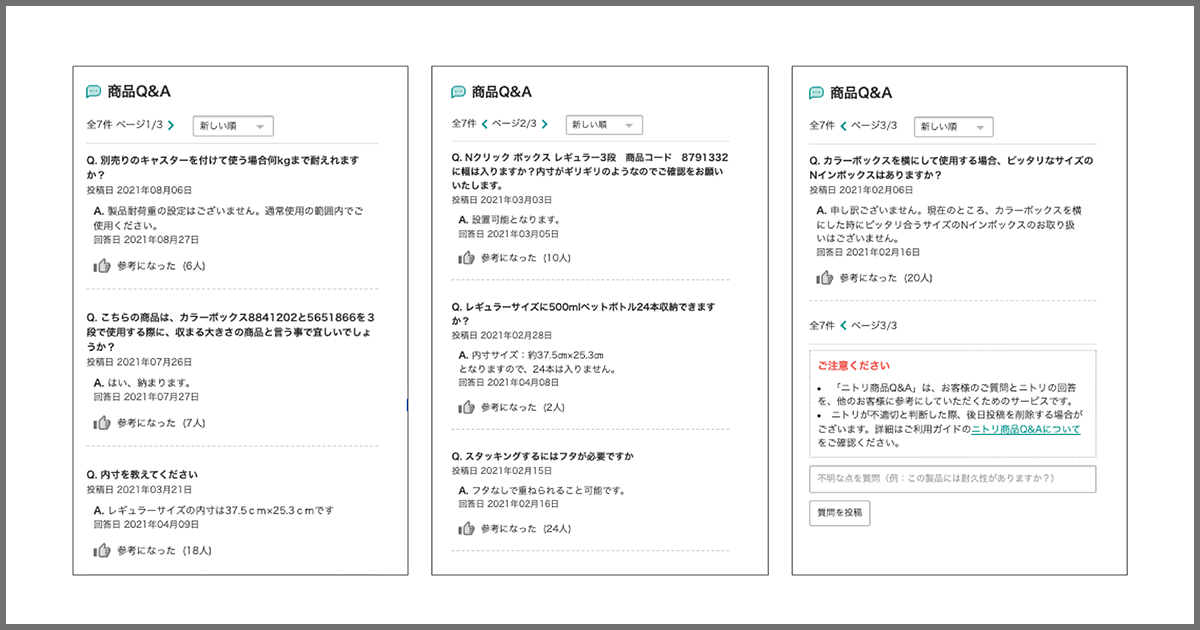Click thumbs-up on pet bottle answer (2人)
Screen dimensions: 1200x630
click(466, 407)
